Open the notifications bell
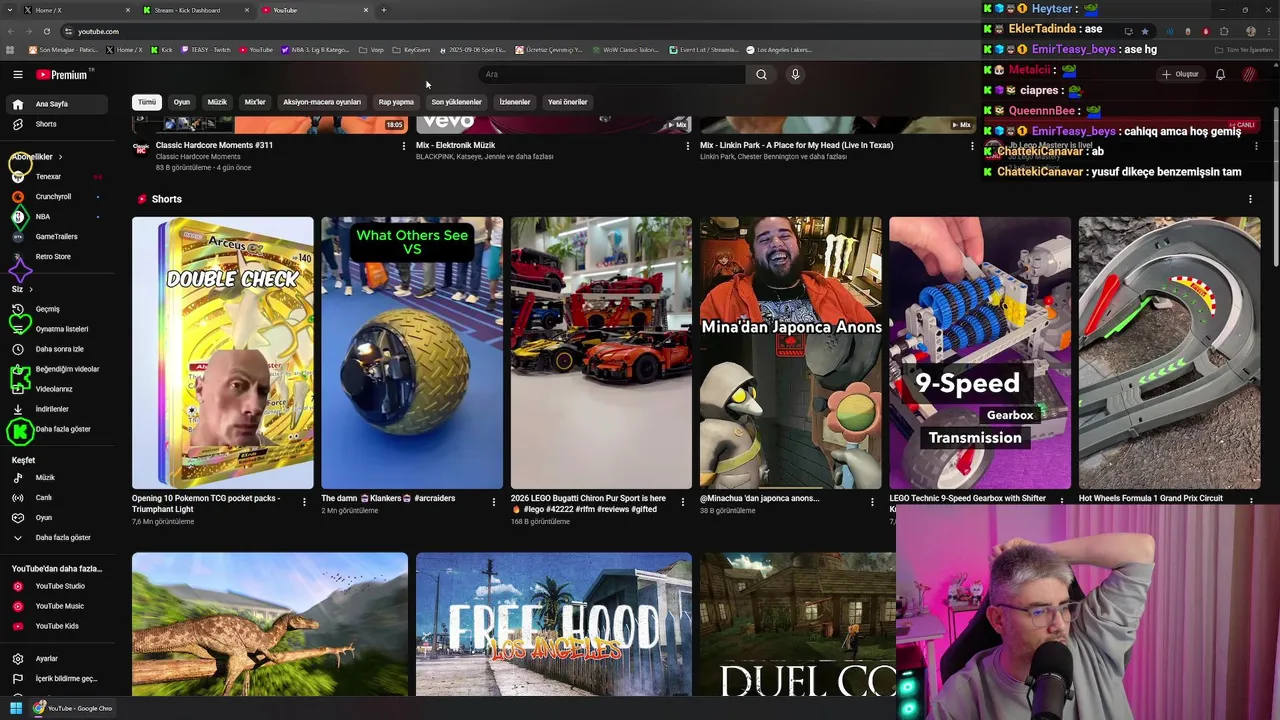Image resolution: width=1280 pixels, height=720 pixels. pos(1220,74)
